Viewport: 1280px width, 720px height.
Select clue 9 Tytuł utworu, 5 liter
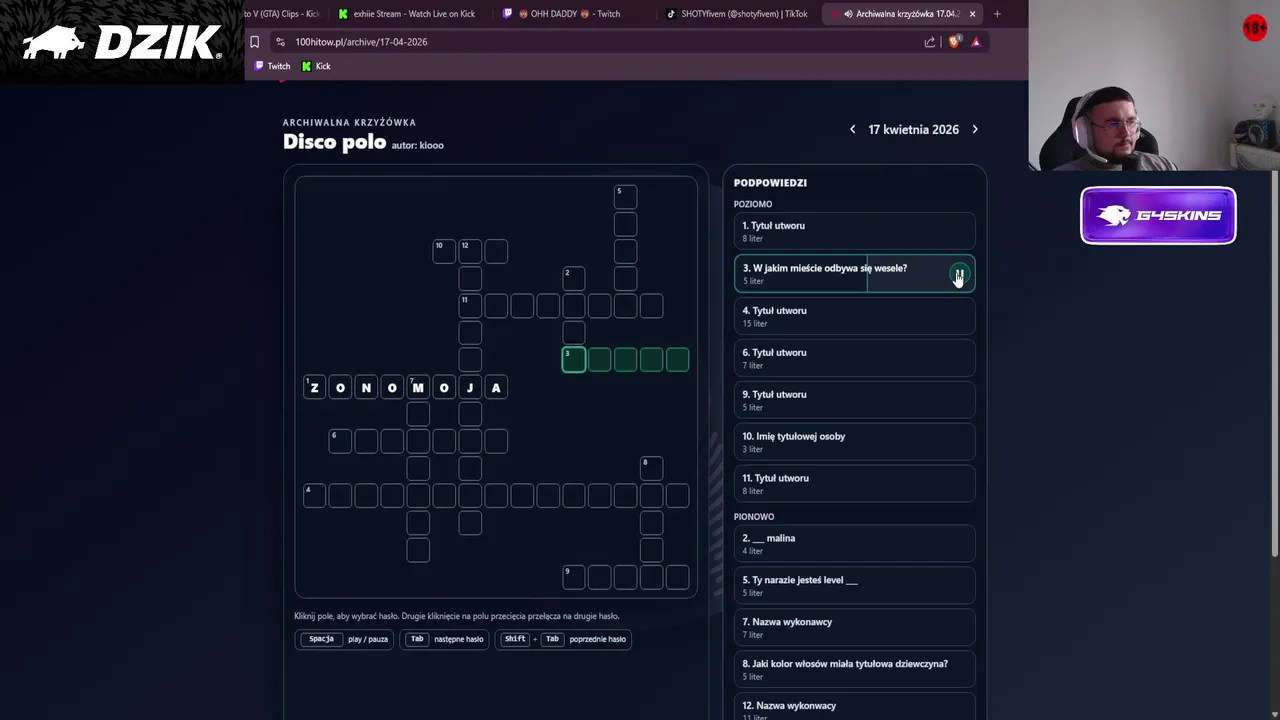855,400
